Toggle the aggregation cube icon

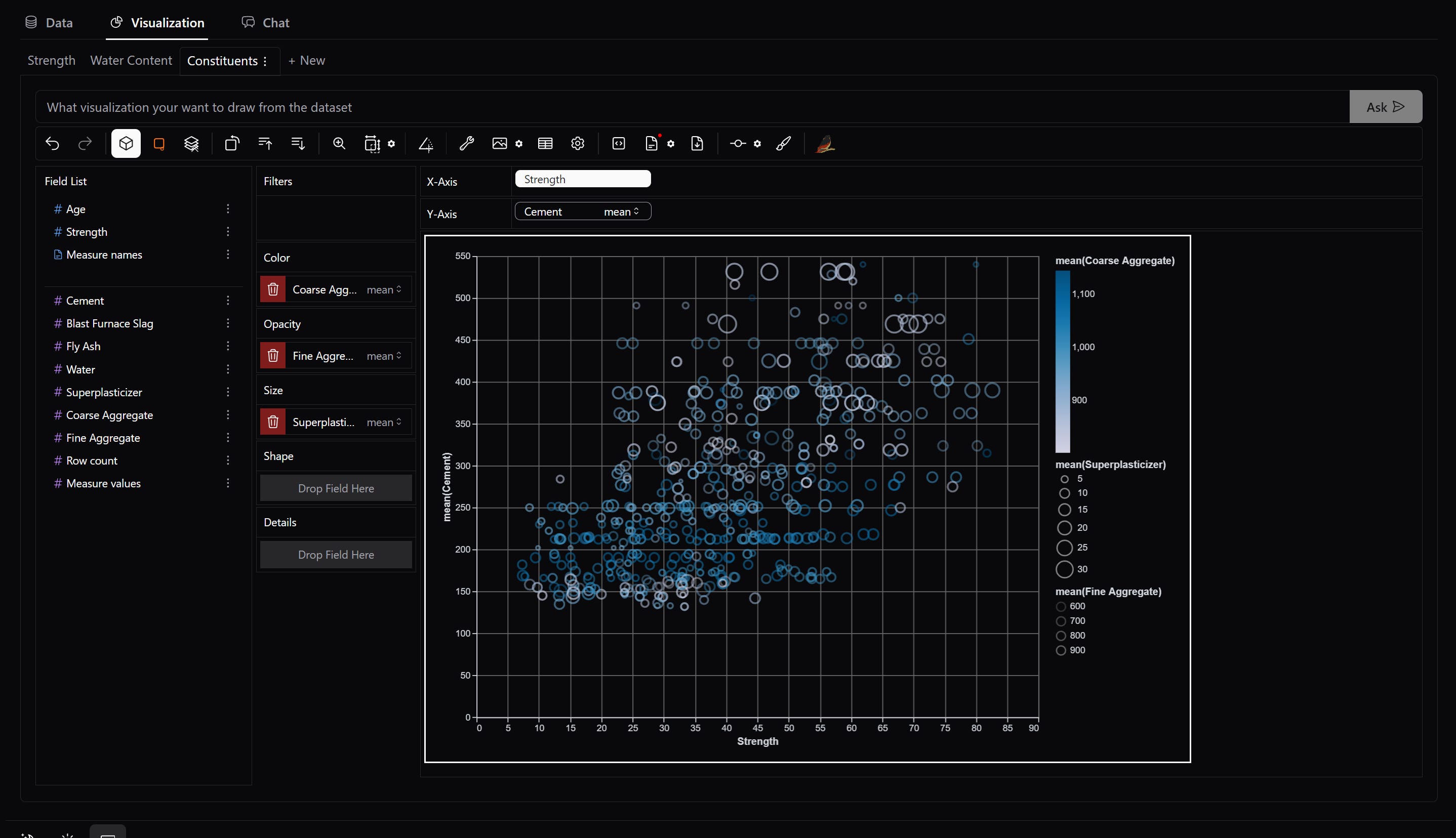(126, 143)
